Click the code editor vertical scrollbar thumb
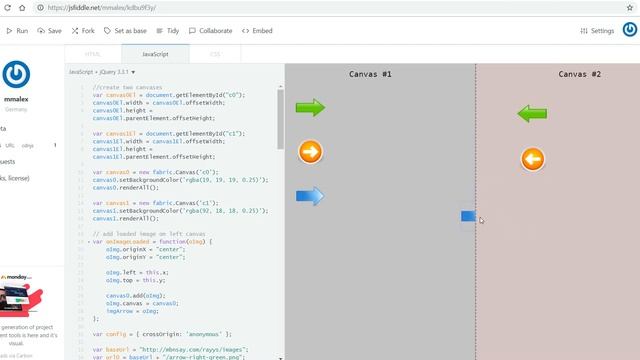The width and height of the screenshot is (640, 360). point(280,119)
